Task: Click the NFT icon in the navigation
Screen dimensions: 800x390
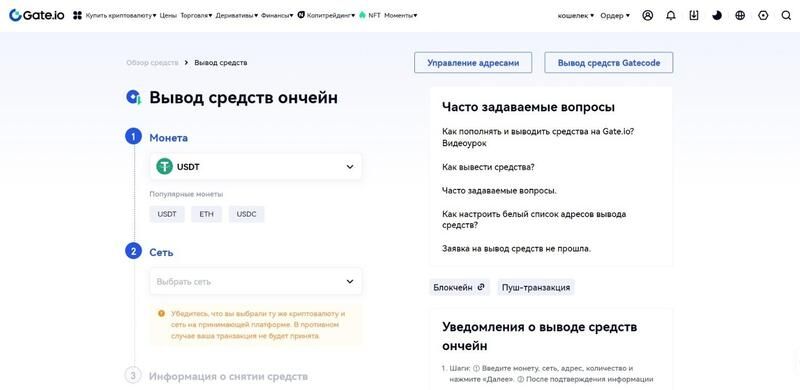Action: pos(362,15)
